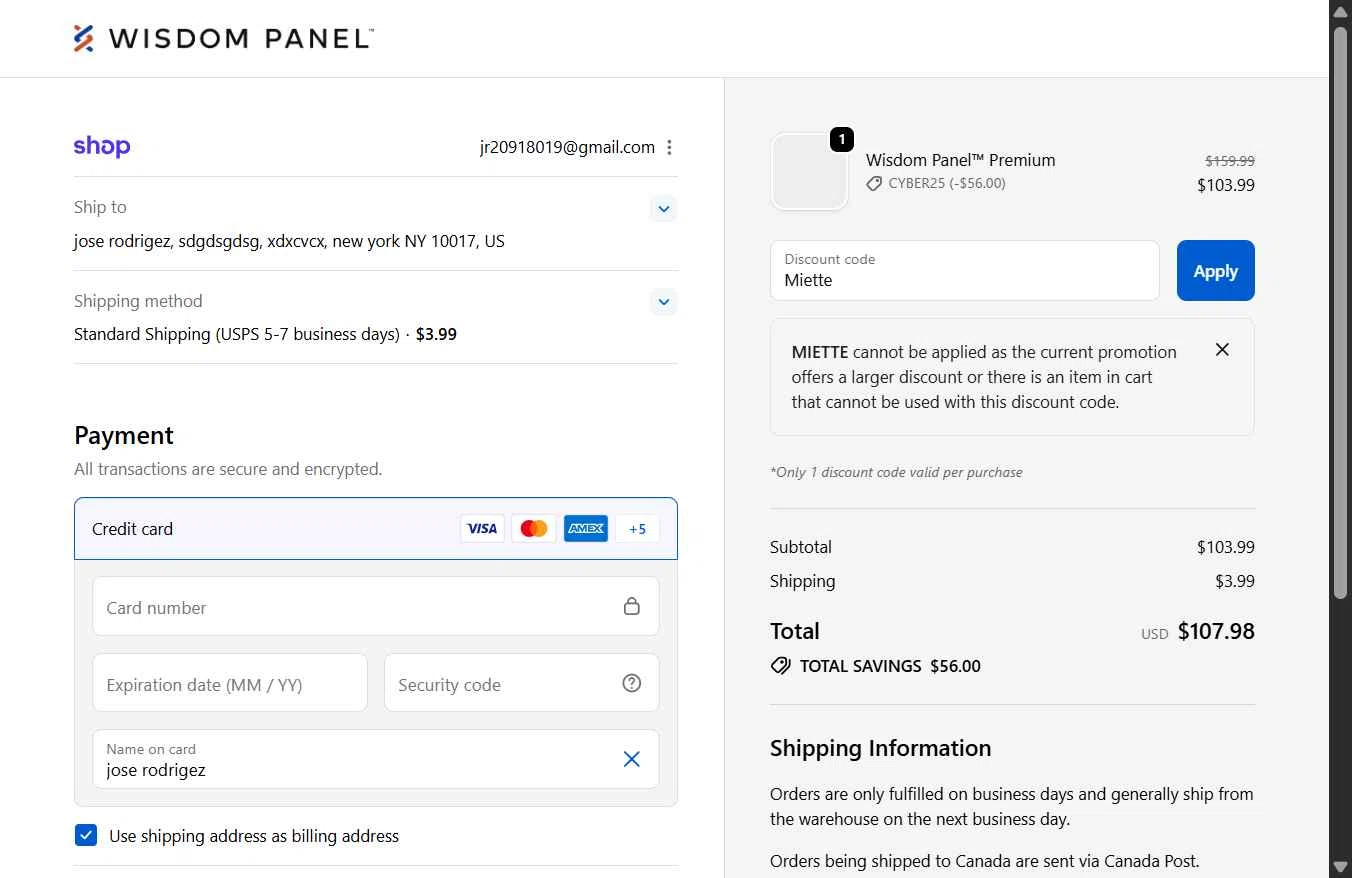Image resolution: width=1352 pixels, height=878 pixels.
Task: Click the email jr20918019@gmail.com
Action: pos(567,147)
